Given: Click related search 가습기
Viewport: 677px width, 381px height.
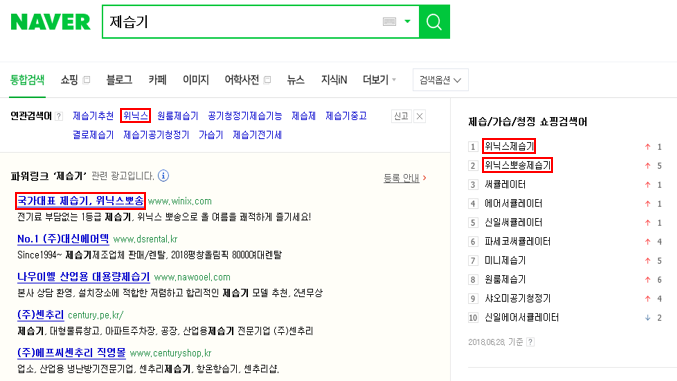Looking at the screenshot, I should point(211,135).
